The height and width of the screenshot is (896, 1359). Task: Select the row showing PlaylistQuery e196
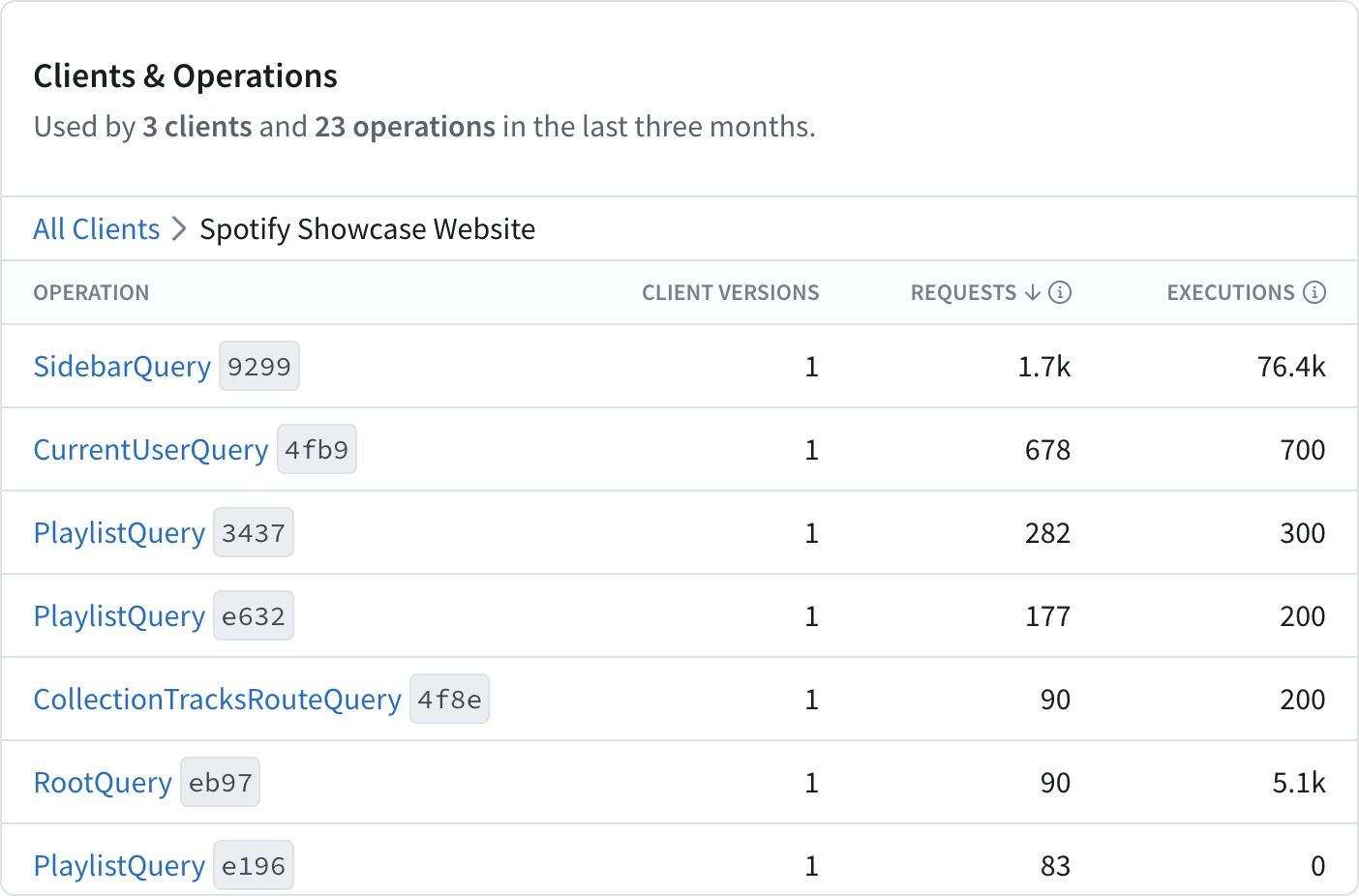coord(119,864)
